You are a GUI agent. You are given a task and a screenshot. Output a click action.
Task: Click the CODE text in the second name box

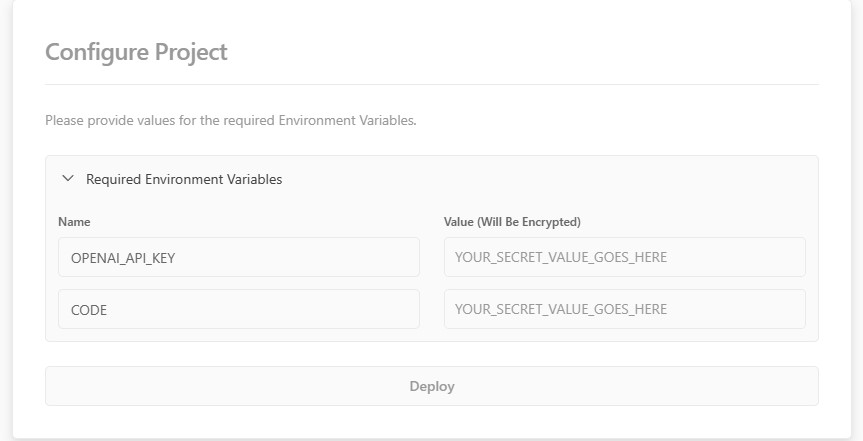(89, 310)
